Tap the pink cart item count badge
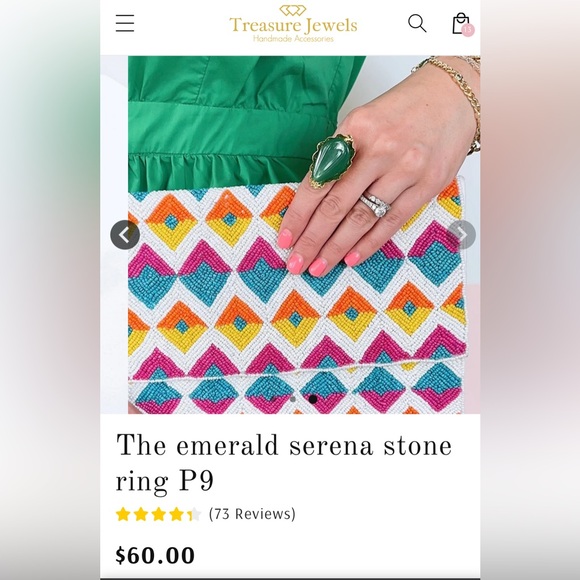The width and height of the screenshot is (580, 580). [468, 30]
